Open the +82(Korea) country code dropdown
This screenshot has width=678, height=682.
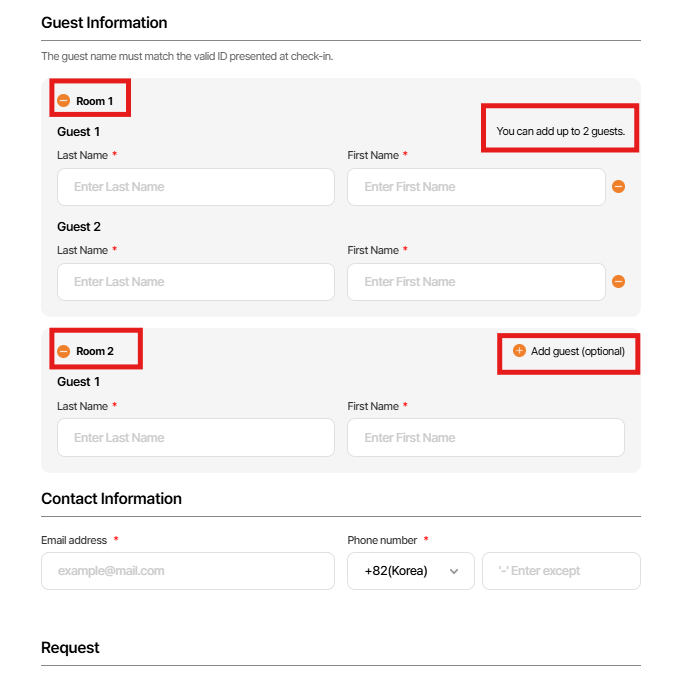(410, 571)
